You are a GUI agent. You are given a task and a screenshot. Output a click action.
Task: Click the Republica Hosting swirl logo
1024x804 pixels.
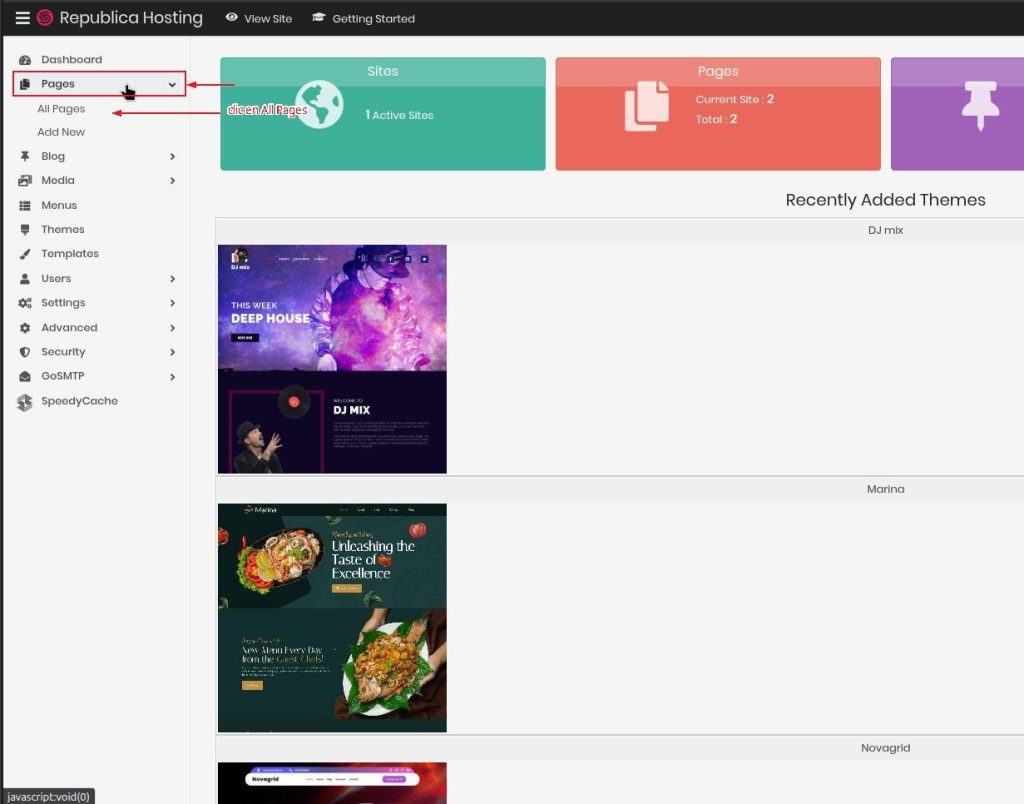[x=45, y=18]
